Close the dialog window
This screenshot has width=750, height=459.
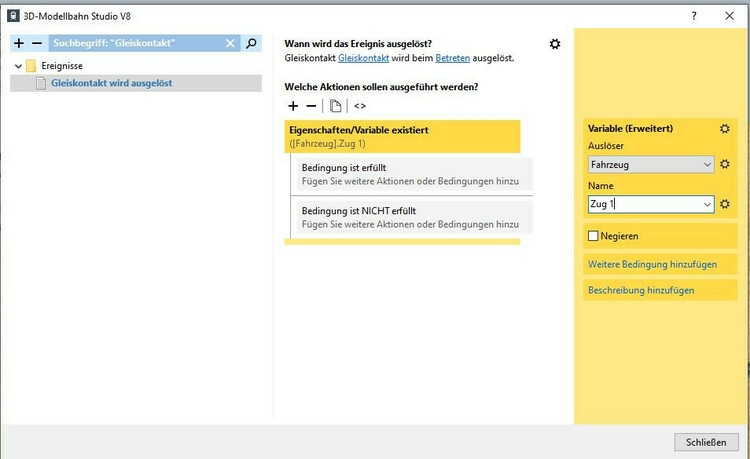click(729, 16)
